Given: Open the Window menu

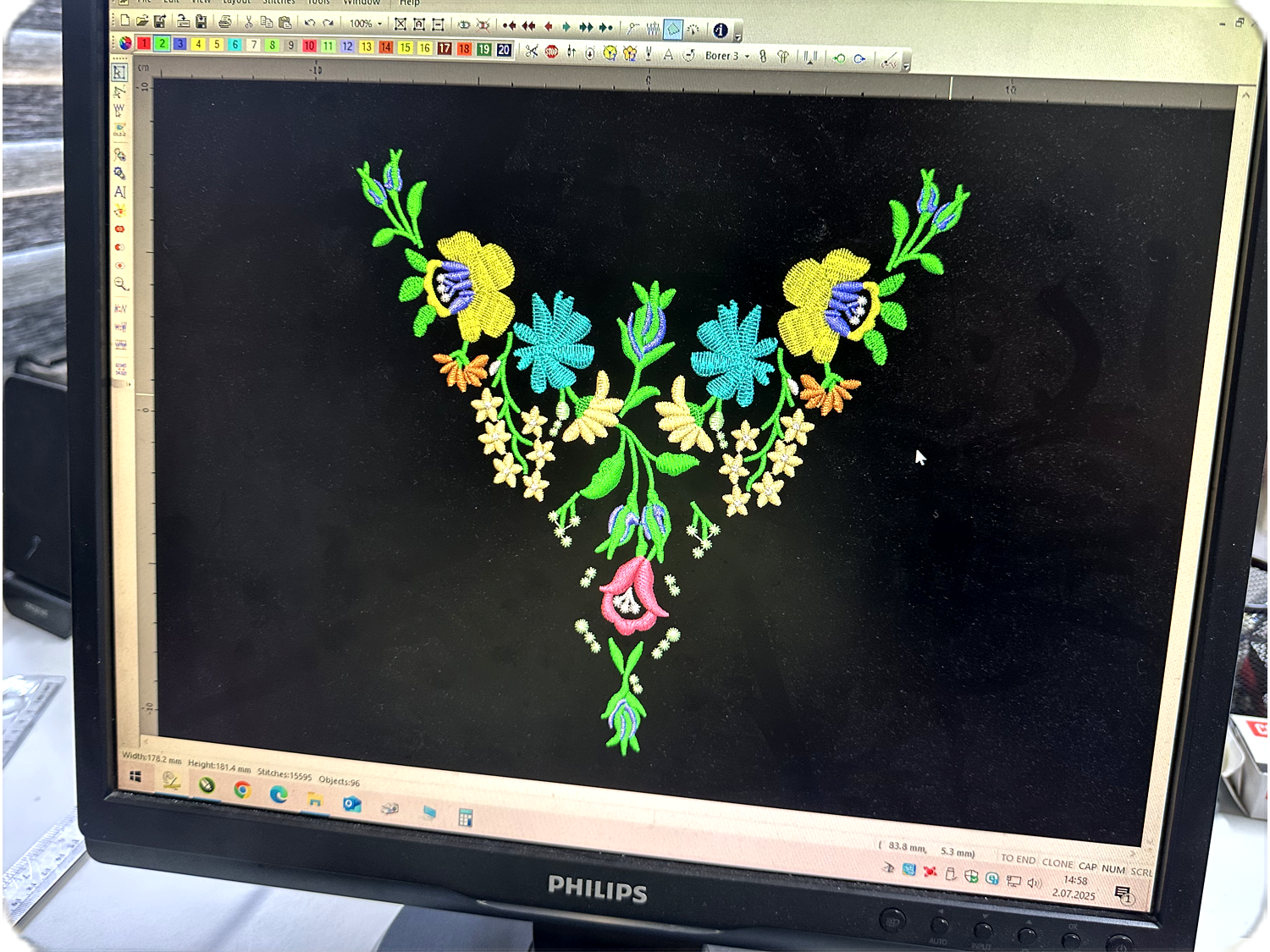Looking at the screenshot, I should [x=362, y=3].
